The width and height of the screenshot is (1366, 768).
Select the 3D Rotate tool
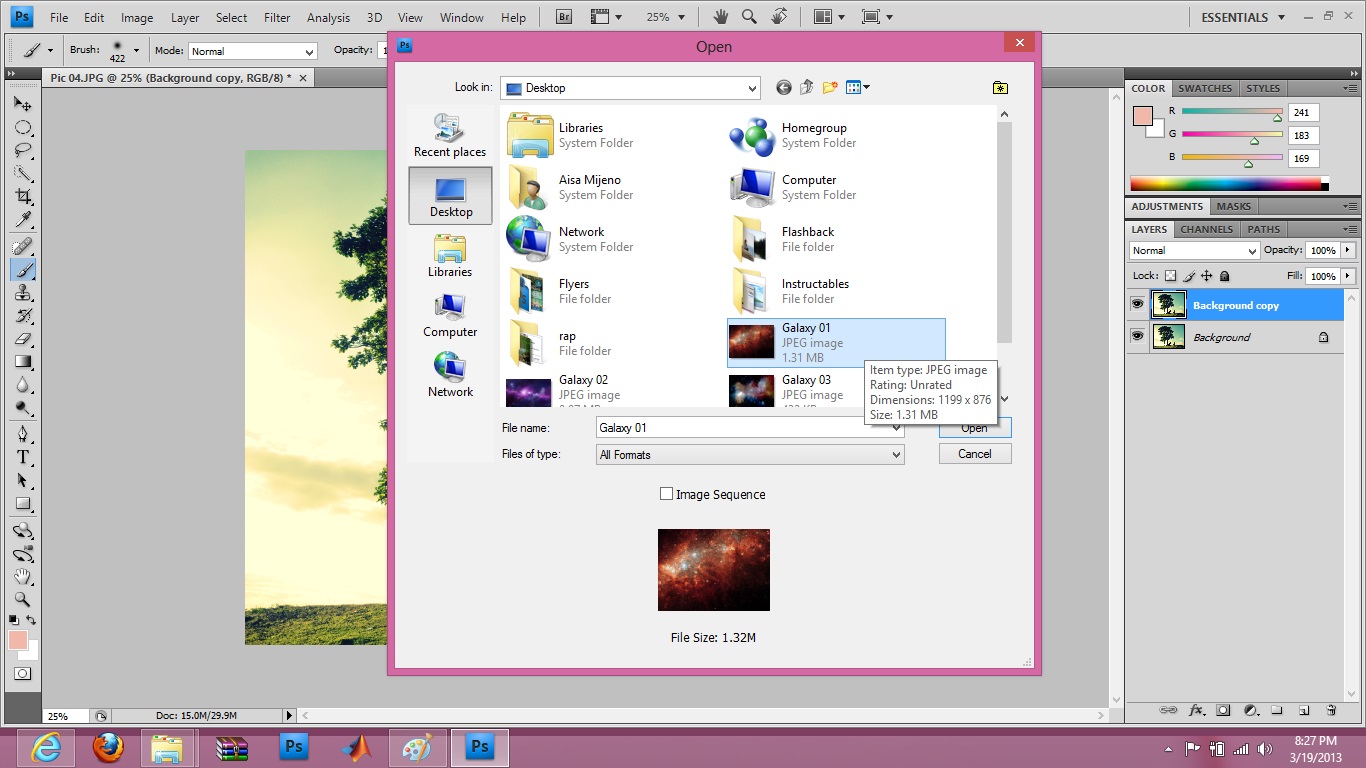(x=23, y=530)
